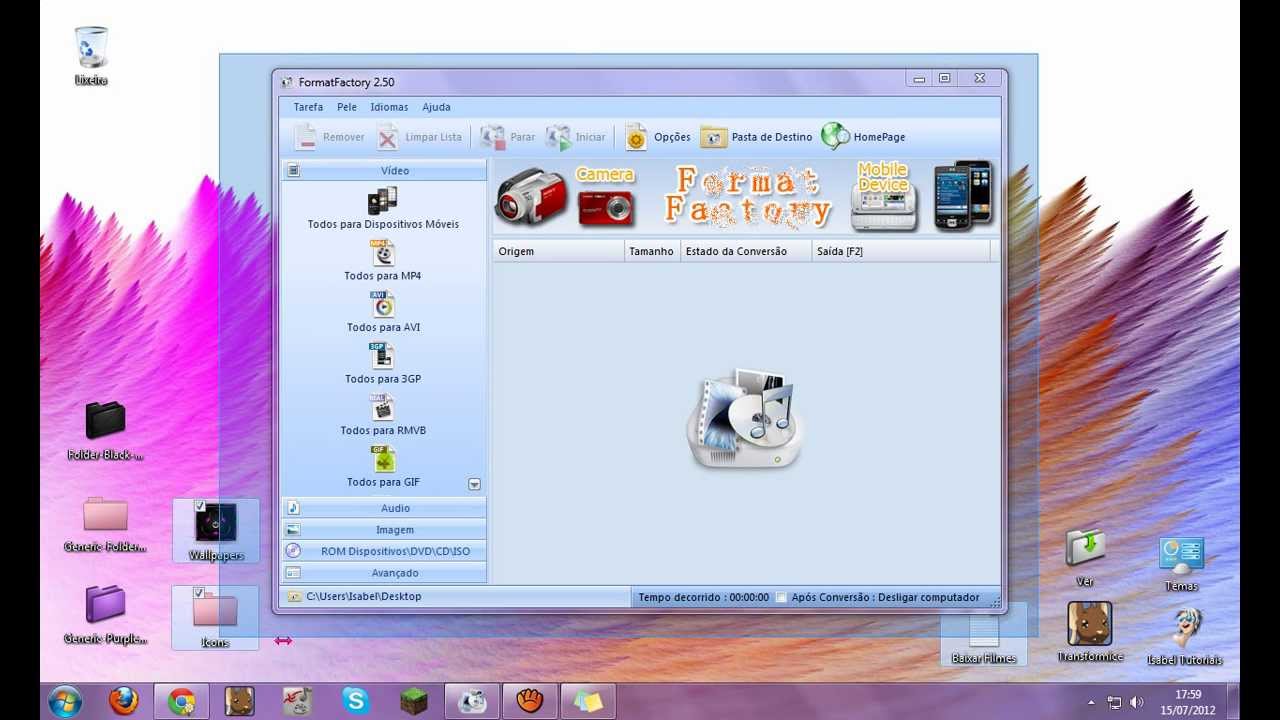Open Opções settings gear
The height and width of the screenshot is (720, 1280).
coord(658,137)
